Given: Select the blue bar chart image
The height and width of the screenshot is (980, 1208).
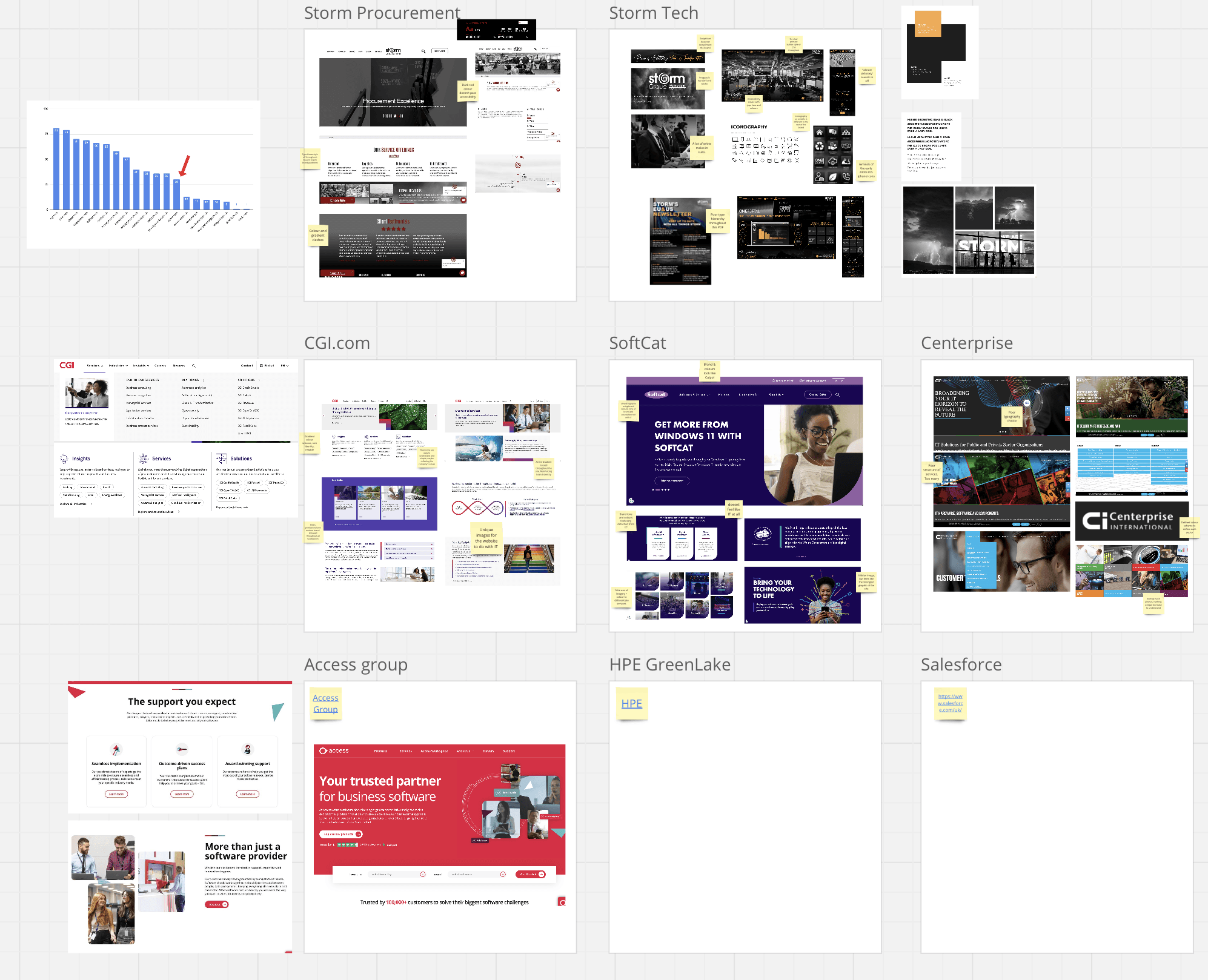Looking at the screenshot, I should click(144, 174).
